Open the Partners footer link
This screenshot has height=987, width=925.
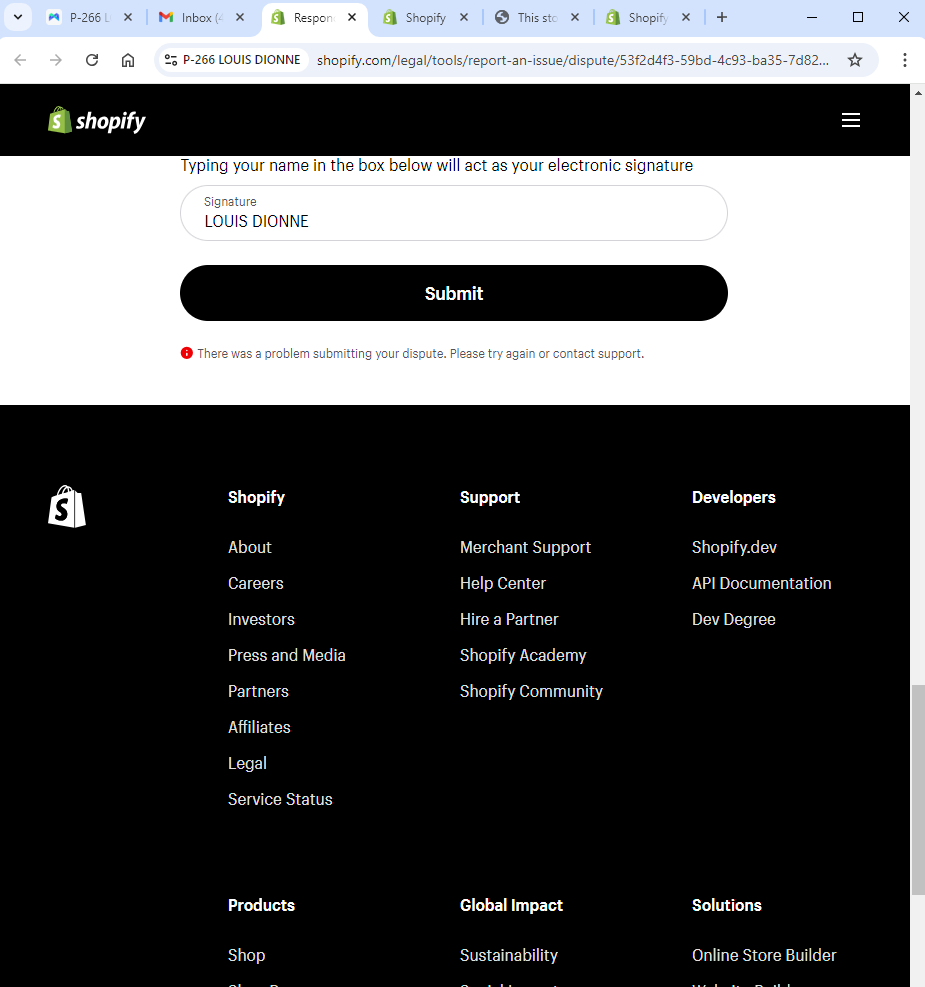coord(258,691)
